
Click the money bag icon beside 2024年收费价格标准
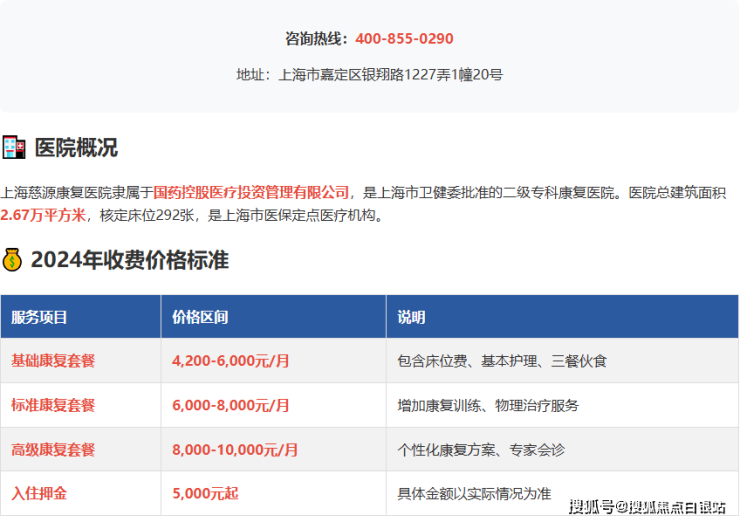(x=13, y=261)
